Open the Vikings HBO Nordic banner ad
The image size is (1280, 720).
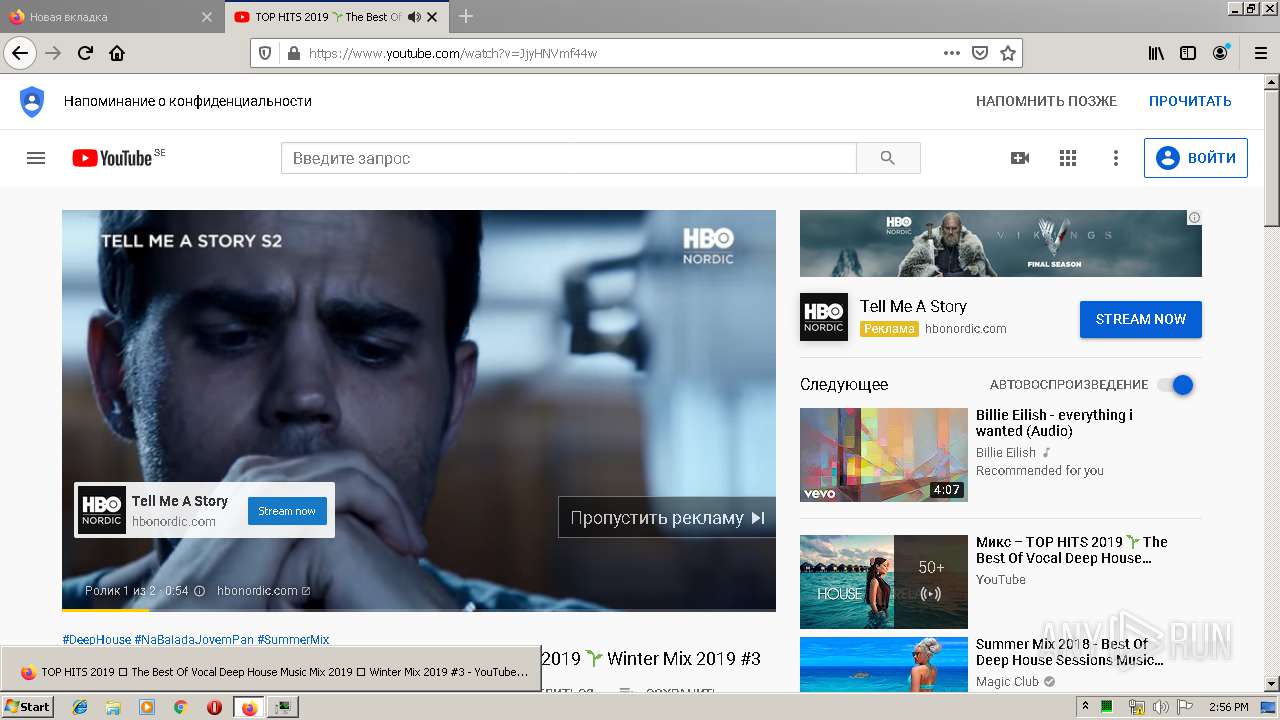[1001, 243]
